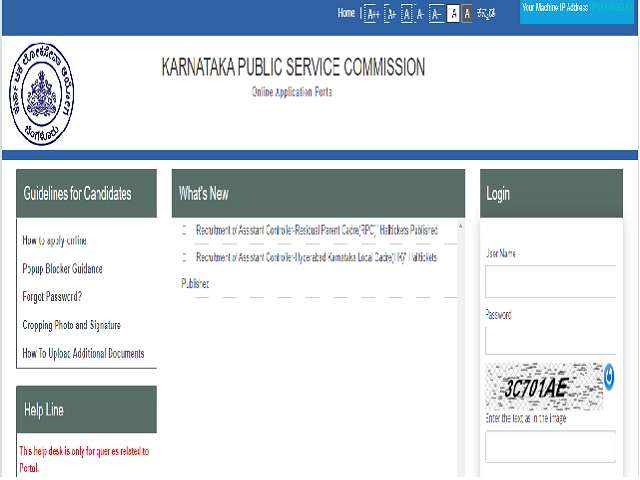The height and width of the screenshot is (480, 640).
Task: Open Cropping Photo and Signature guide
Action: [71, 325]
